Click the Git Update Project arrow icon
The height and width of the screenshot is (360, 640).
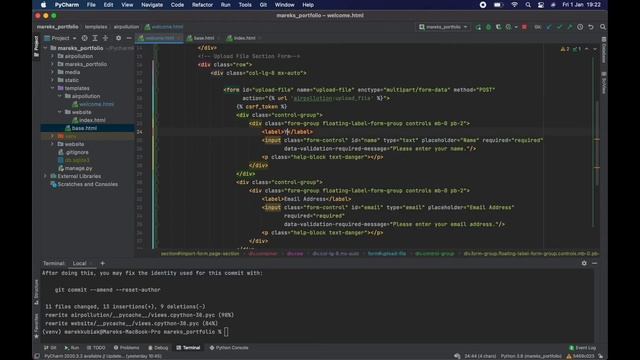549,27
